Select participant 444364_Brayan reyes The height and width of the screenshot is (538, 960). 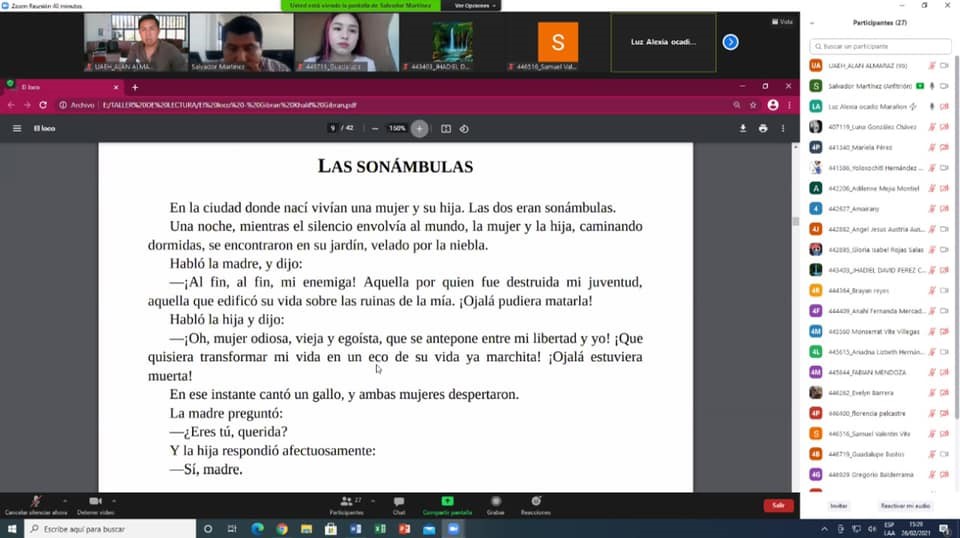[x=880, y=291]
